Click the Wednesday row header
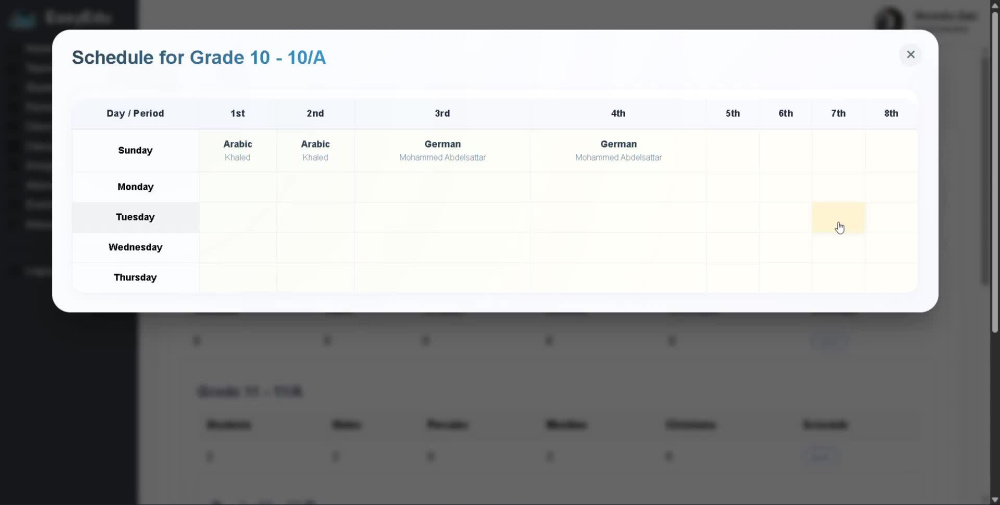 [x=135, y=247]
